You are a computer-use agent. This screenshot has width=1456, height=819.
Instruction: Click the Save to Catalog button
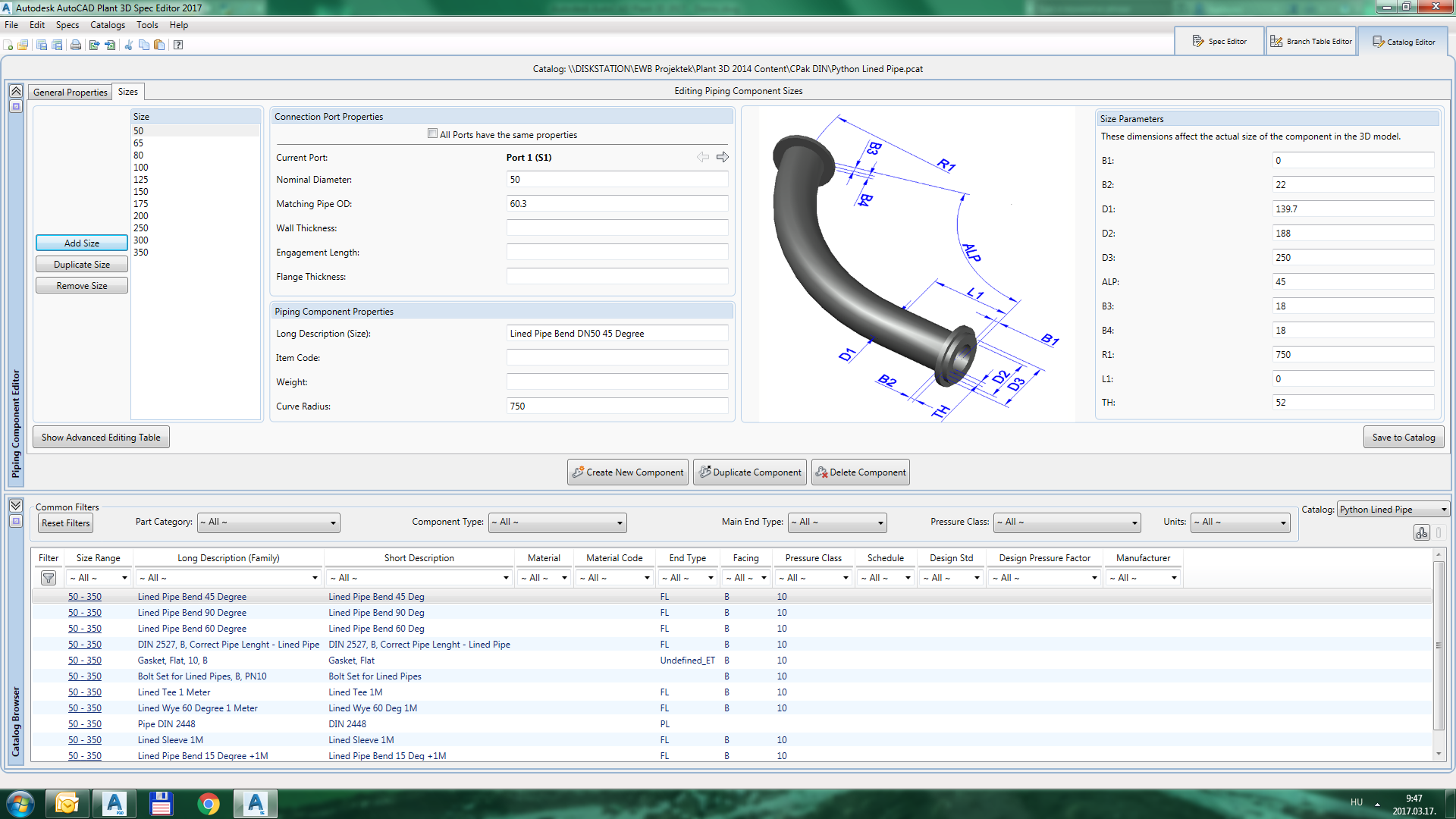point(1402,438)
